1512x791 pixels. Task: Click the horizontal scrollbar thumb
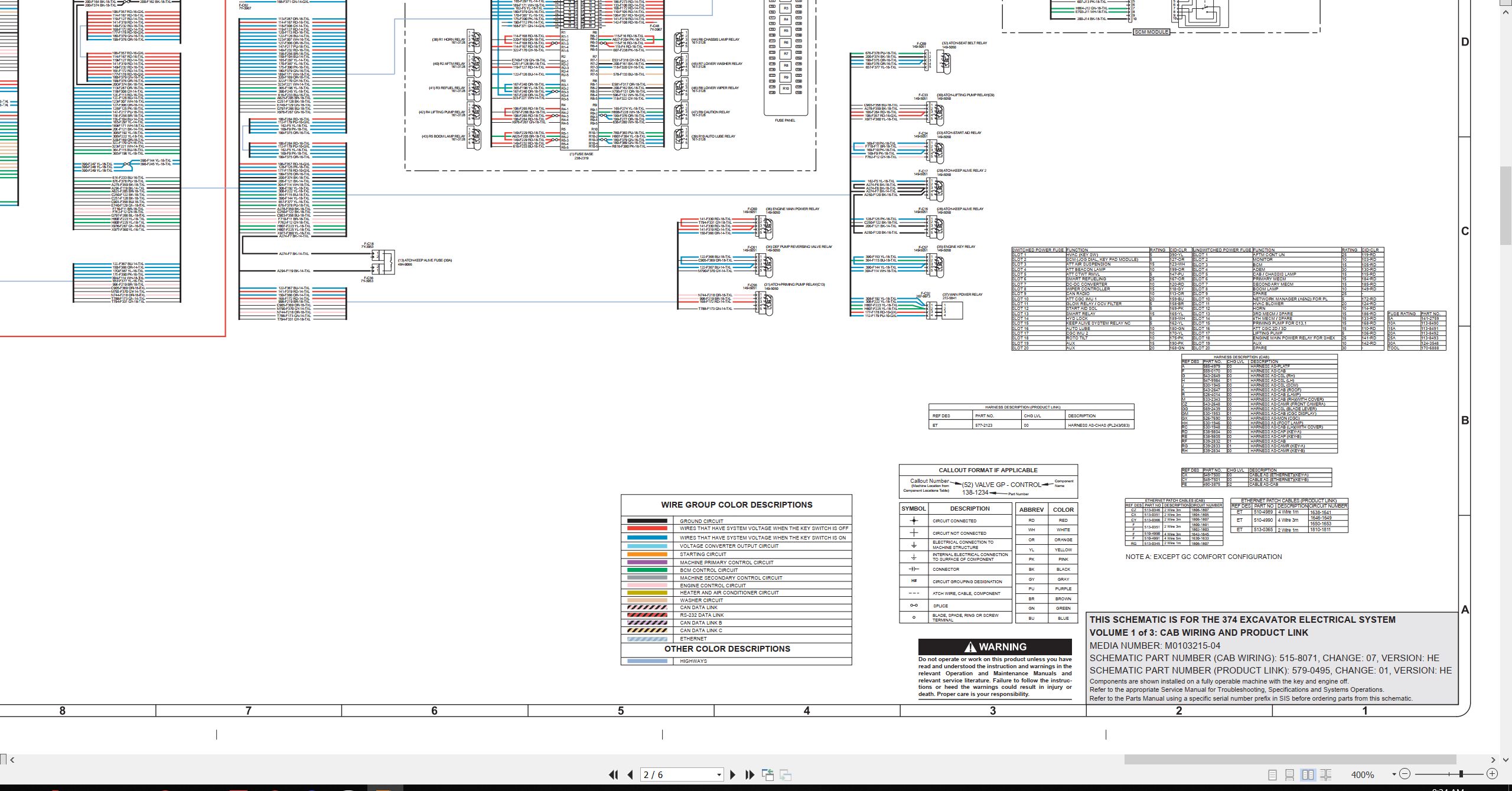click(x=1290, y=760)
